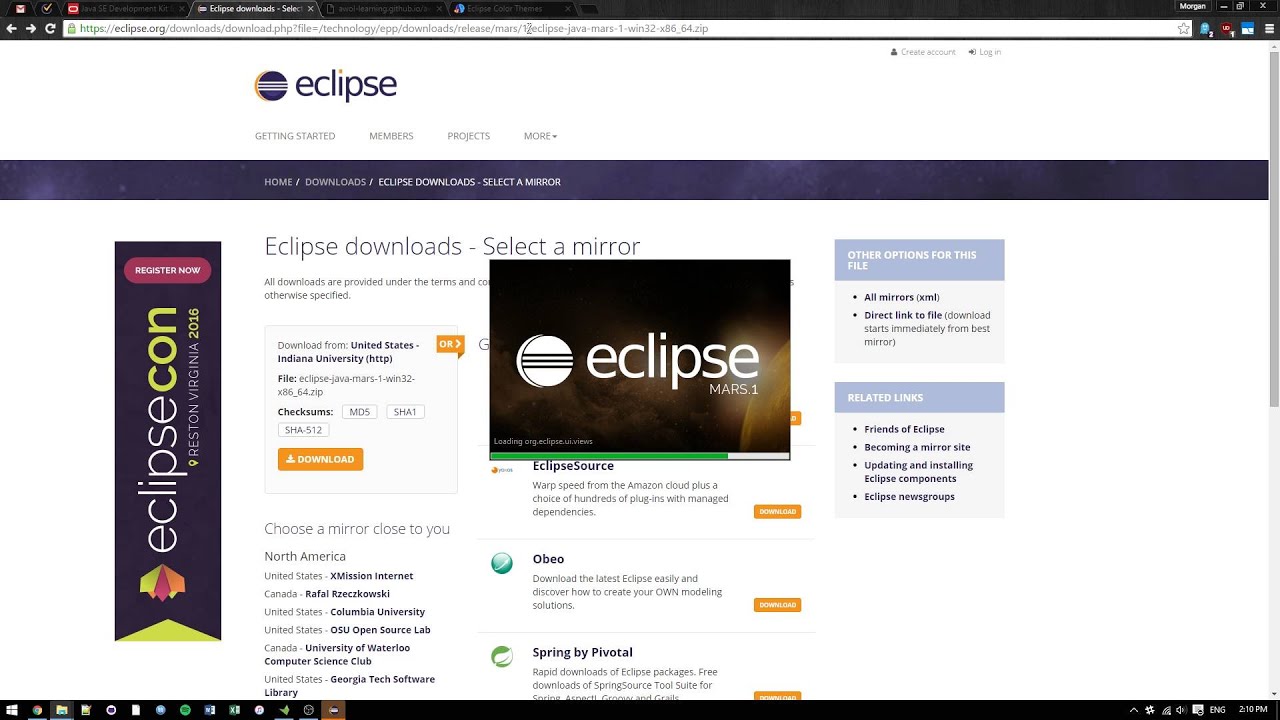Image resolution: width=1280 pixels, height=720 pixels.
Task: Open the MEMBERS menu item
Action: (x=391, y=136)
